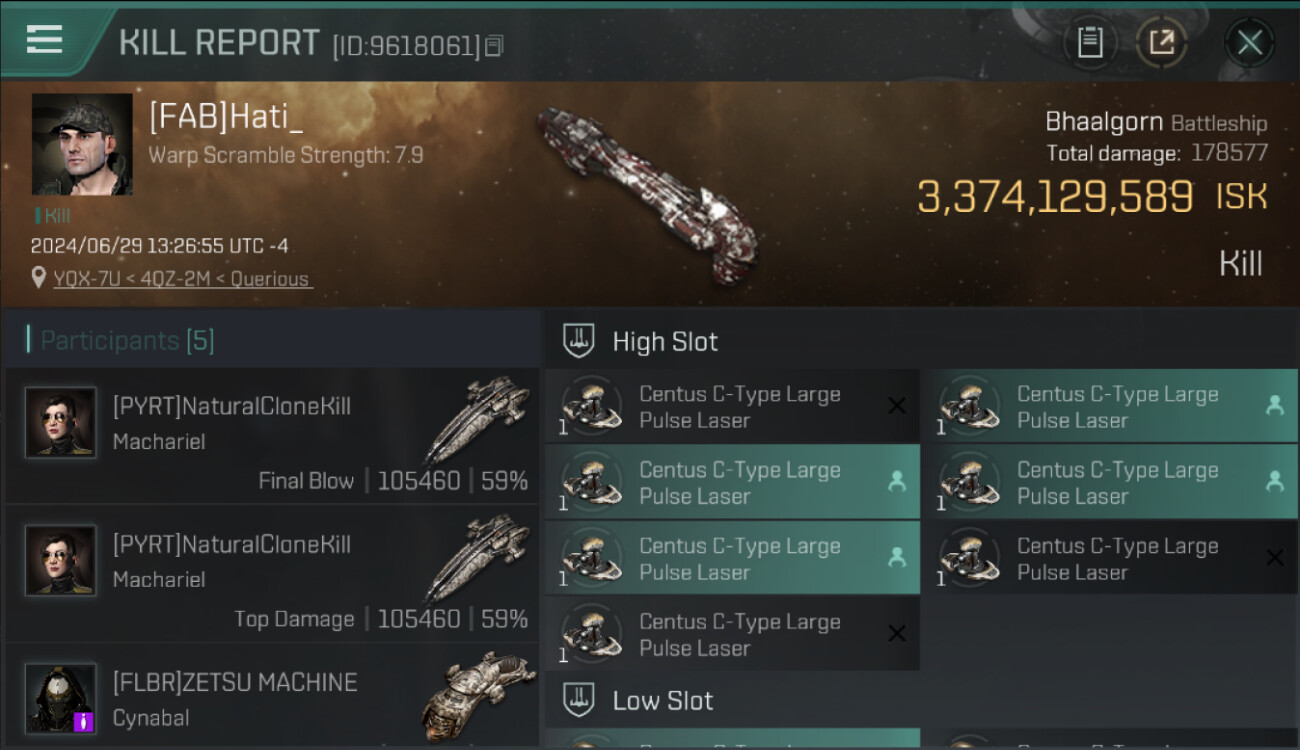Image resolution: width=1300 pixels, height=750 pixels.
Task: Click the Low Slot section header label
Action: [663, 700]
